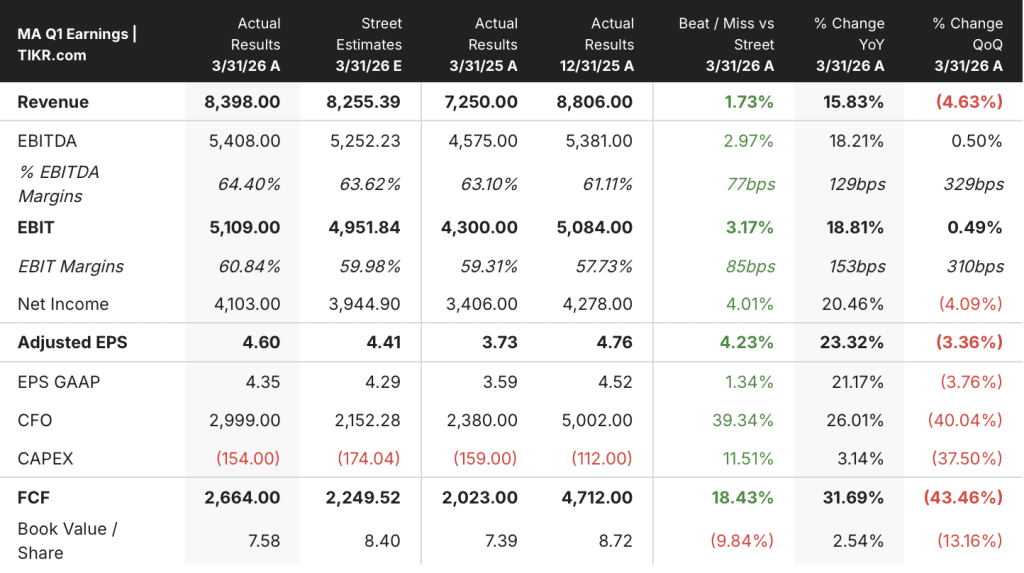Select the Adjusted EPS row label

pyautogui.click(x=72, y=342)
